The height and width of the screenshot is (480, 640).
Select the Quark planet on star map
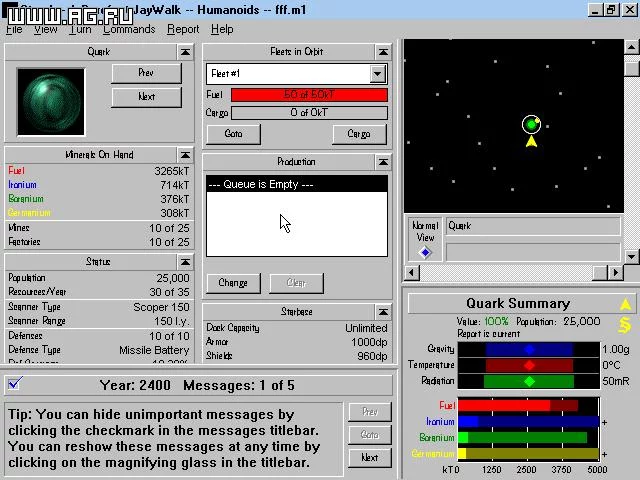[x=531, y=124]
